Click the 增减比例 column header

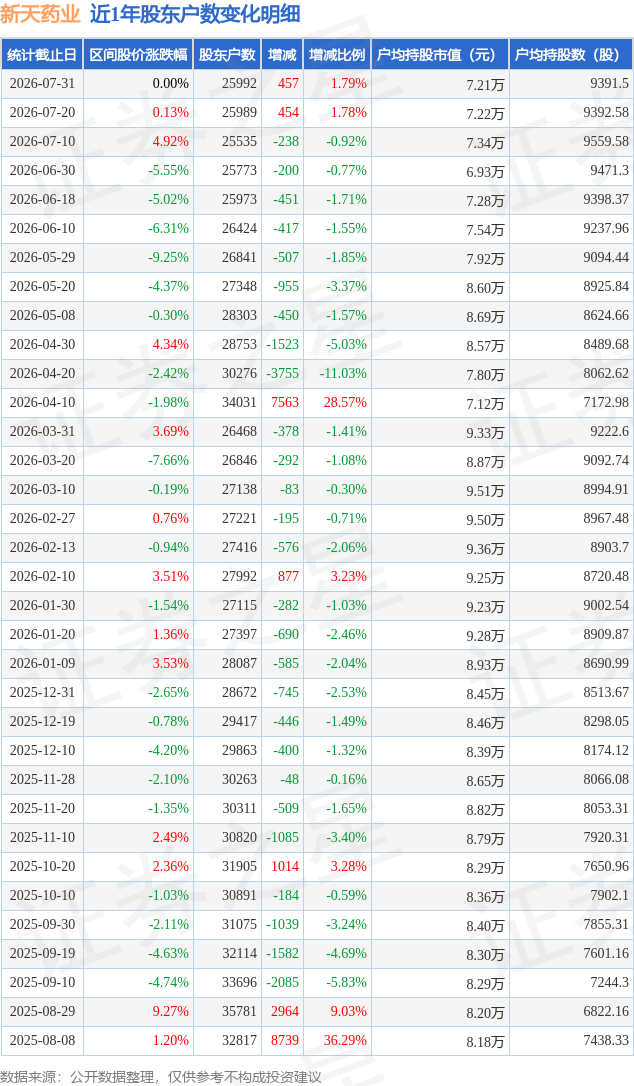click(337, 55)
